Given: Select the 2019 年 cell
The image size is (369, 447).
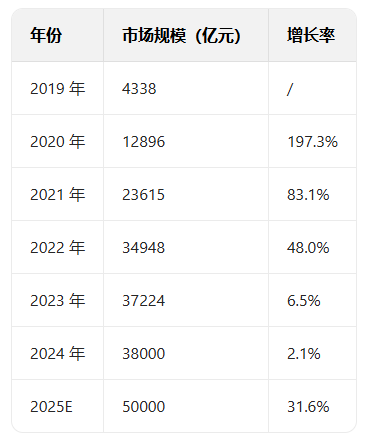Looking at the screenshot, I should [58, 89].
